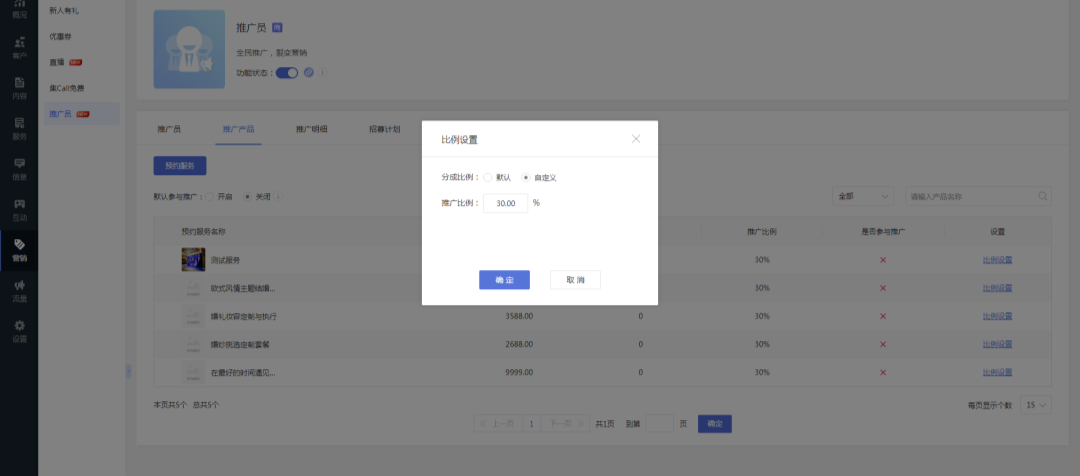This screenshot has height=476, width=1080.
Task: Click the 取消 button in the dialog
Action: 575,280
